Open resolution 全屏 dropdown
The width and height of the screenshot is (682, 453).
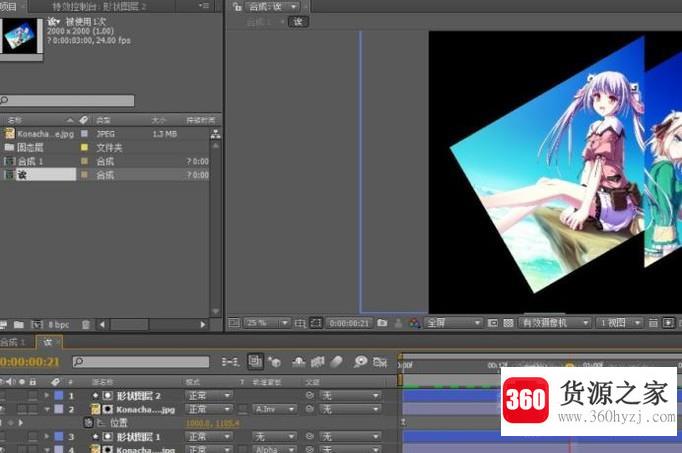[452, 323]
